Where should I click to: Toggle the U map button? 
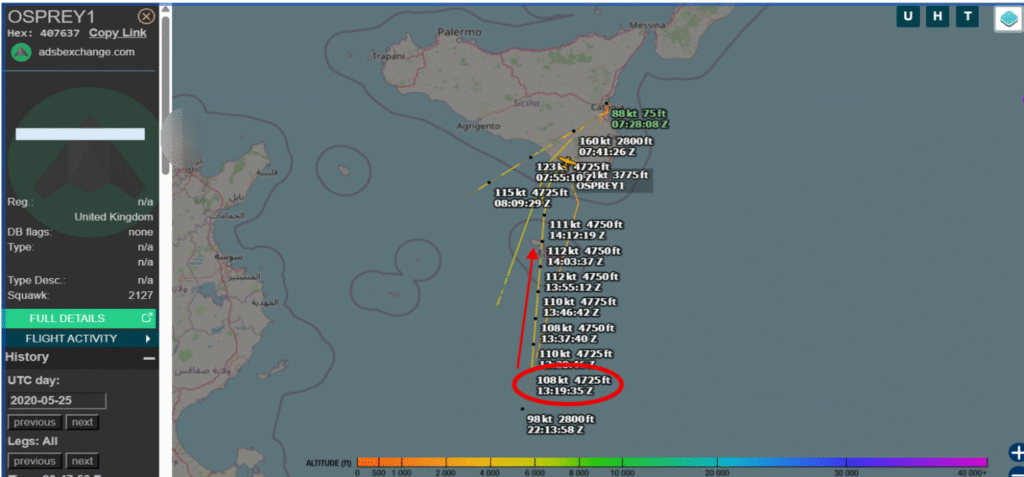(x=908, y=17)
